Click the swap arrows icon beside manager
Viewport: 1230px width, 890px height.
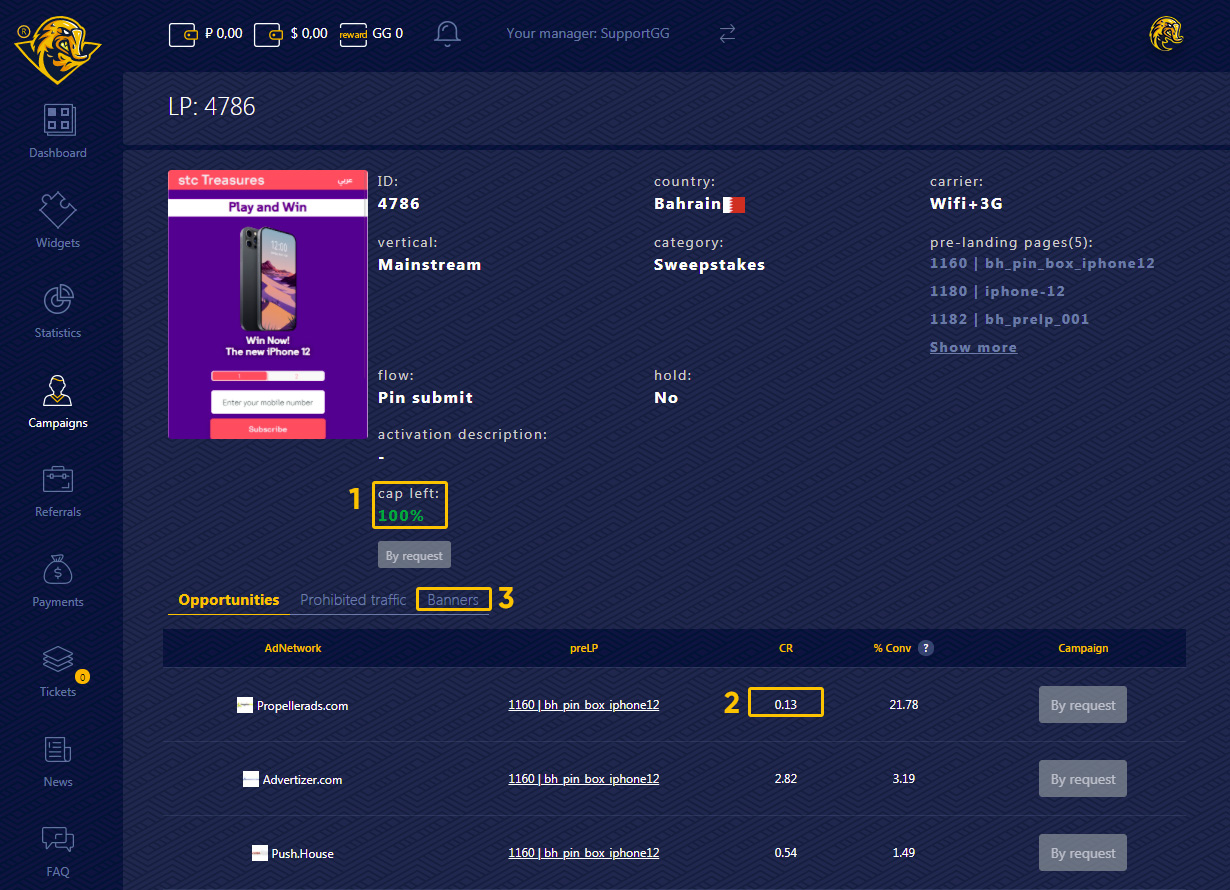[727, 34]
